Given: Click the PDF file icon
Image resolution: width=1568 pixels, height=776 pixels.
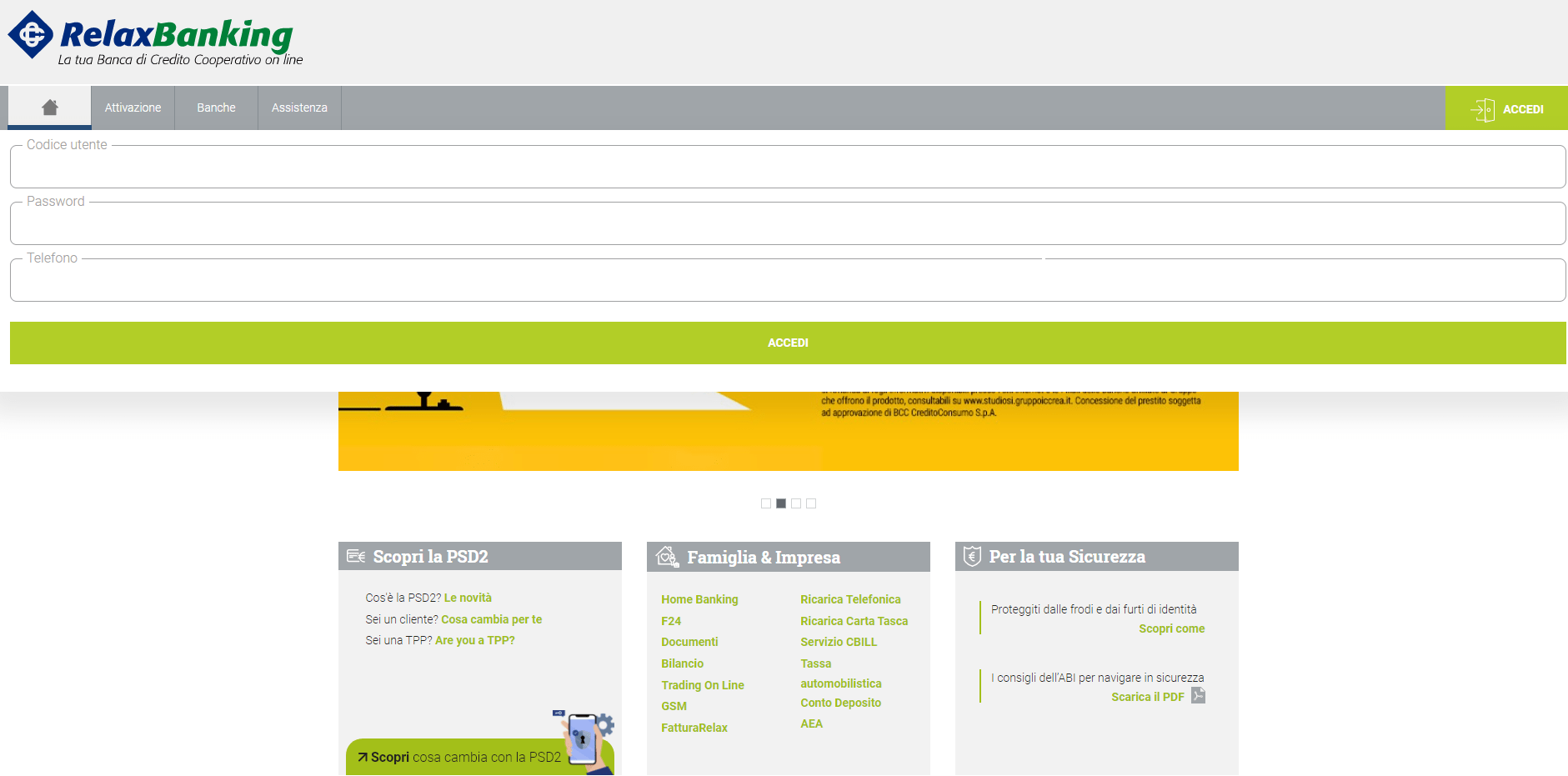Looking at the screenshot, I should coord(1198,695).
